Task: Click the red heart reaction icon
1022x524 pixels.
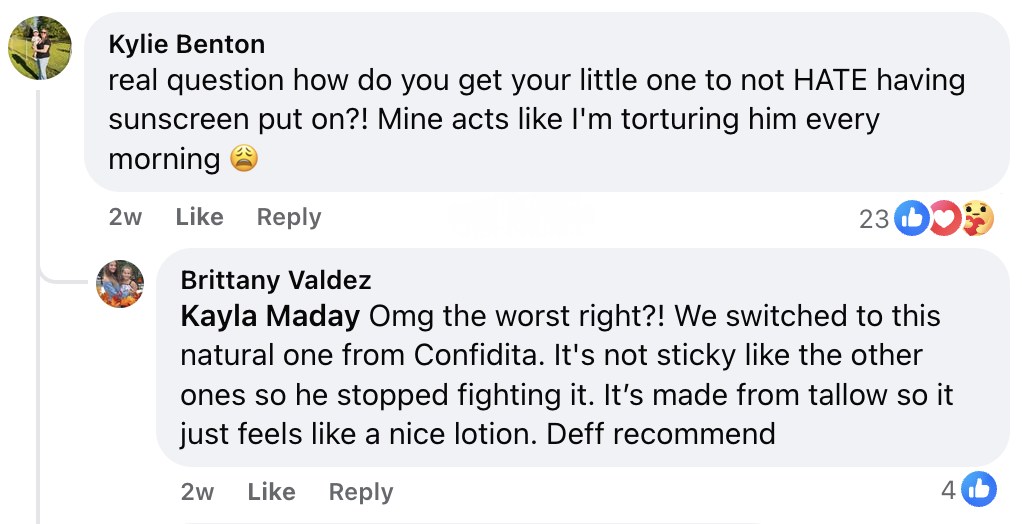Action: point(945,218)
